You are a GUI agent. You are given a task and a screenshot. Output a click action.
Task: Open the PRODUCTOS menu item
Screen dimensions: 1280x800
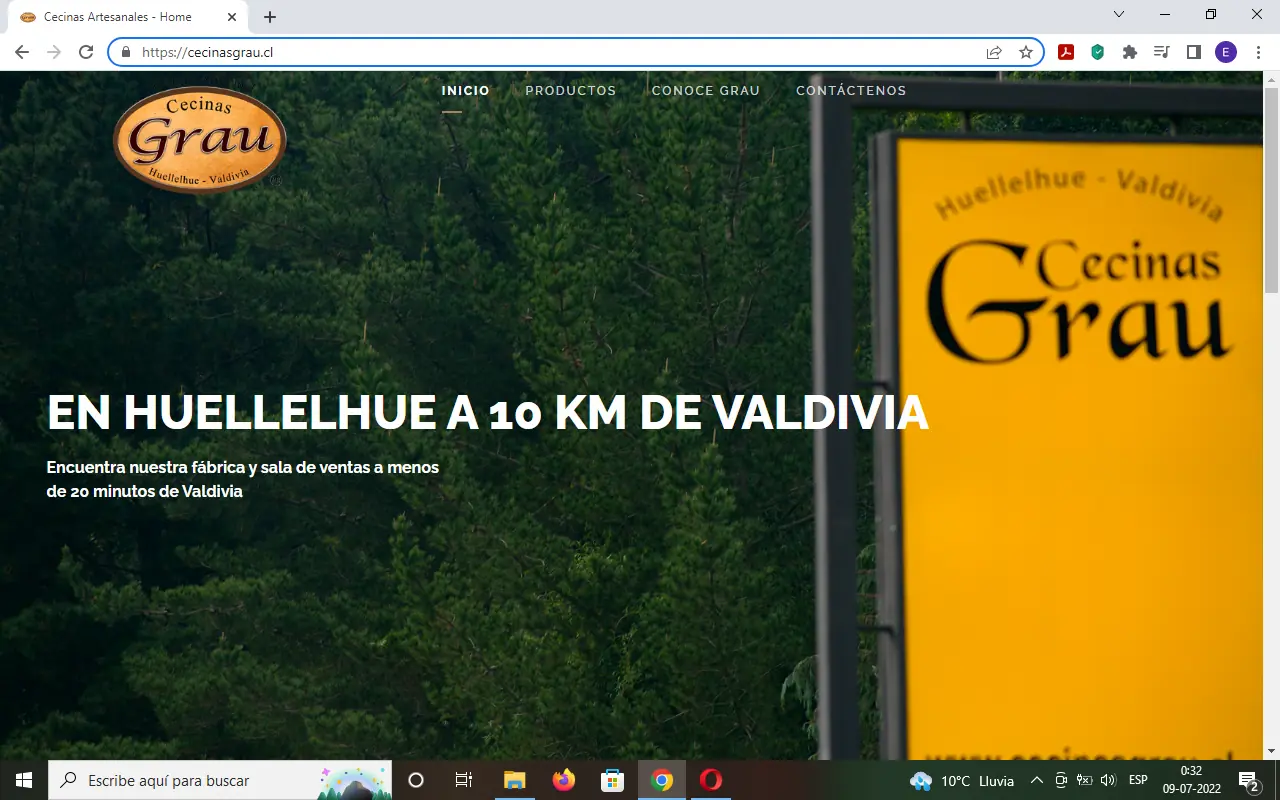(570, 91)
